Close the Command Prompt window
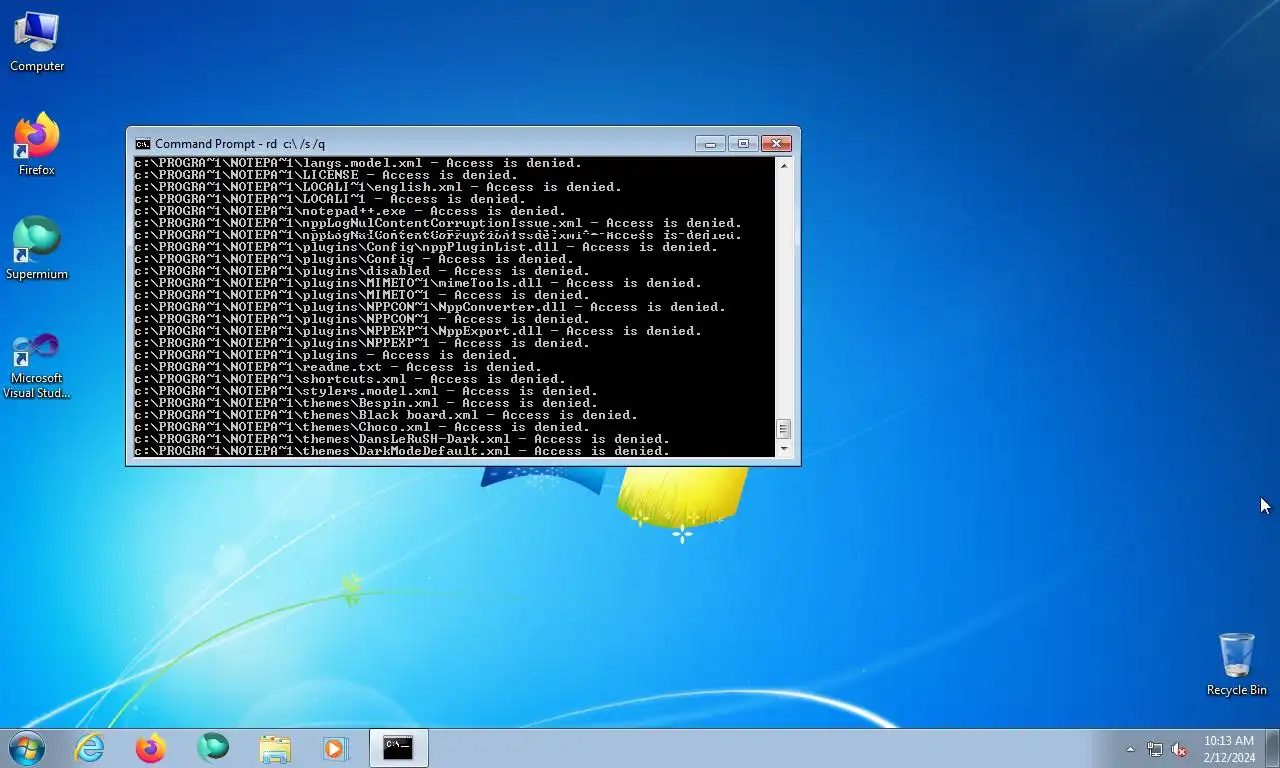The height and width of the screenshot is (768, 1280). [x=776, y=144]
